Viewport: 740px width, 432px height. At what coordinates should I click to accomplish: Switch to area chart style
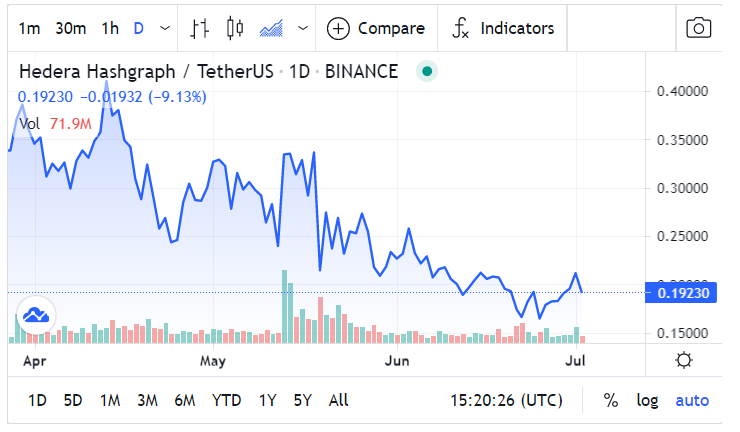[271, 28]
